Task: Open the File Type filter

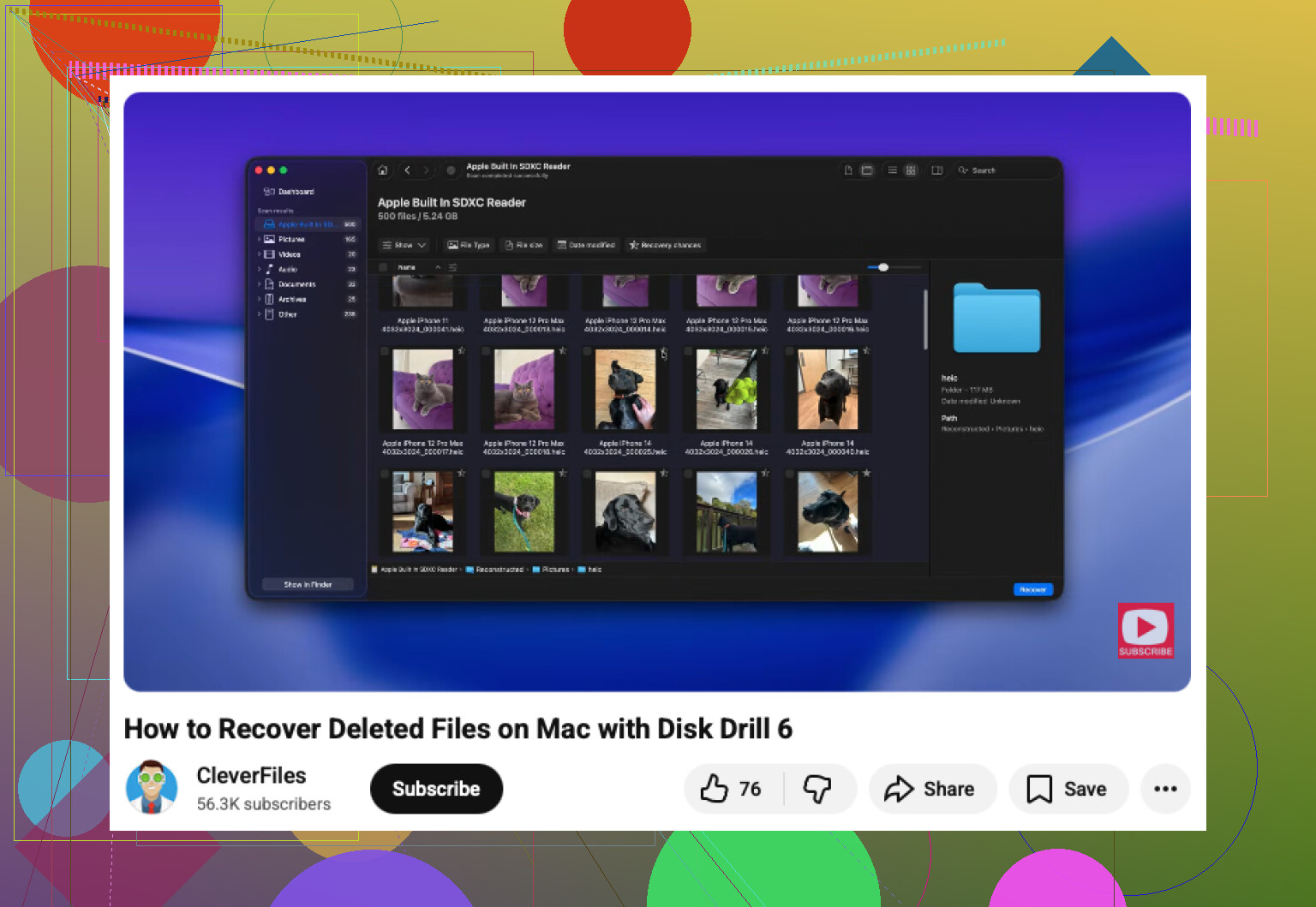Action: coord(469,245)
